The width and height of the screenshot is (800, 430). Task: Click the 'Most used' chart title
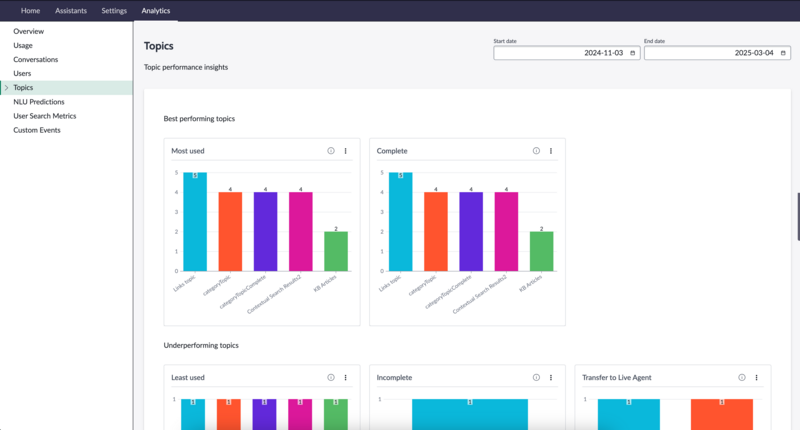188,151
